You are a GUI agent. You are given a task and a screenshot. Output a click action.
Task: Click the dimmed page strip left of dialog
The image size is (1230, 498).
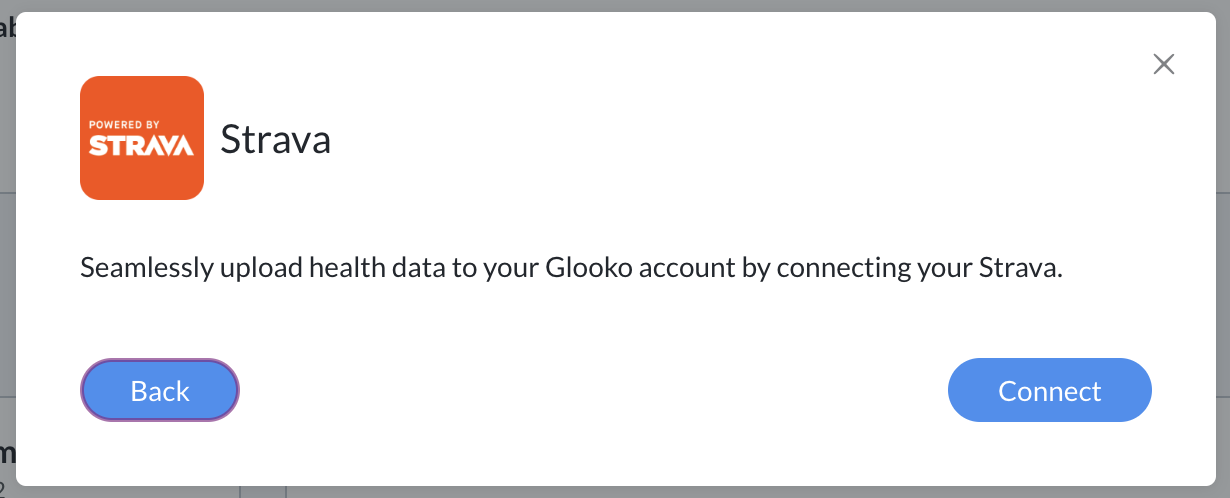(x=7, y=250)
